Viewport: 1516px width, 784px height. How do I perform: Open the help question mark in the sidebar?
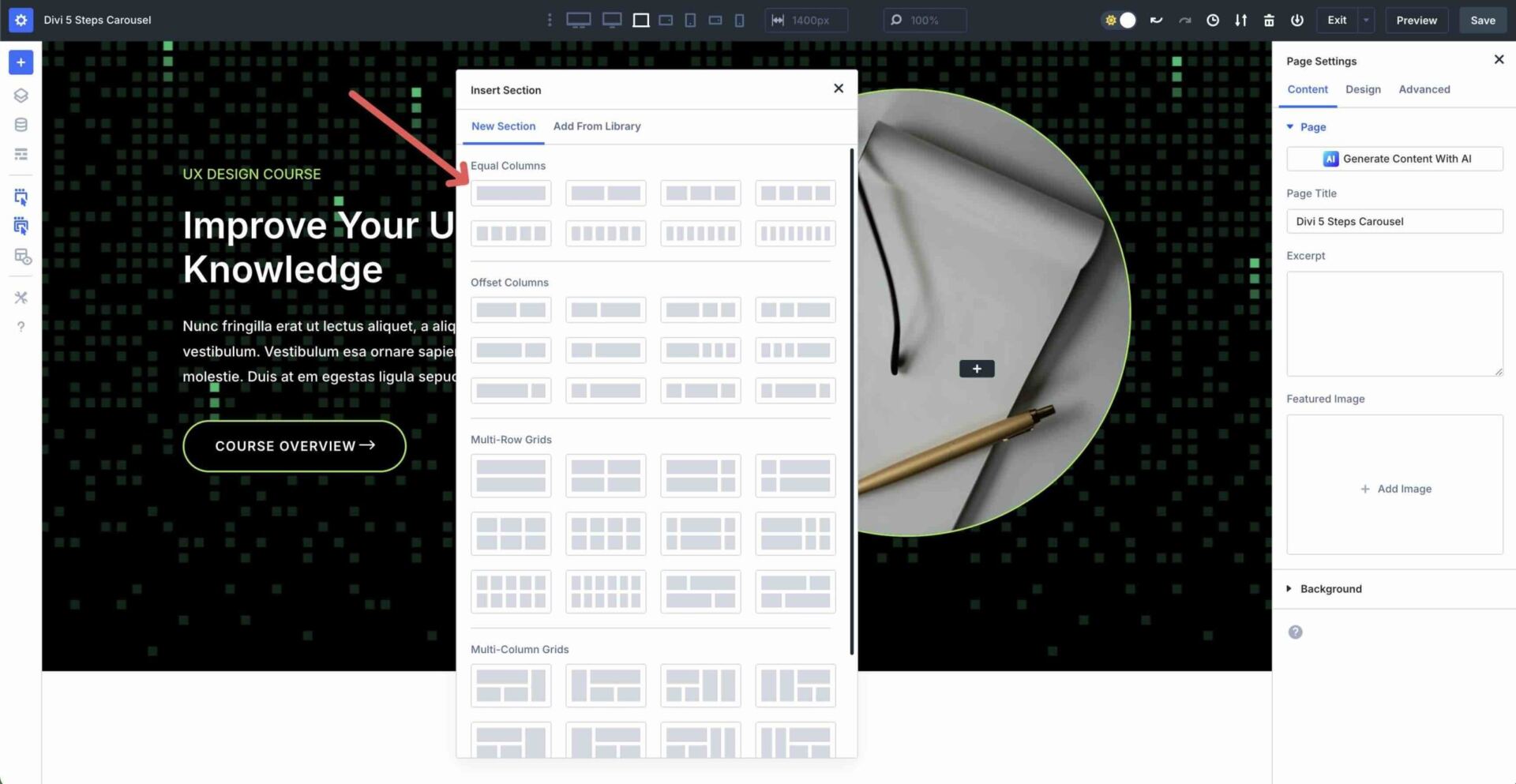point(21,326)
